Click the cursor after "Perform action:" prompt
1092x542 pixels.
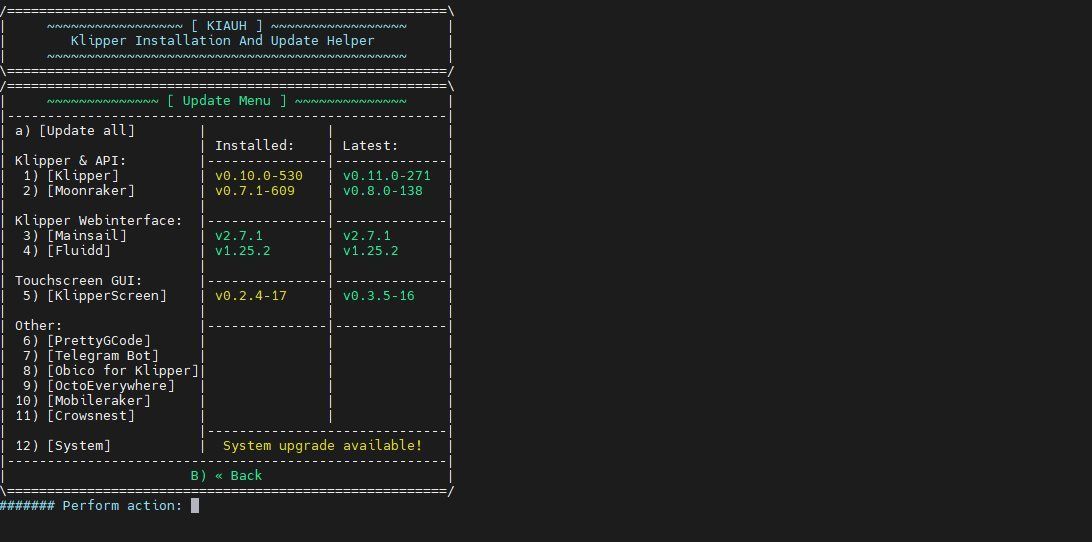tap(195, 506)
